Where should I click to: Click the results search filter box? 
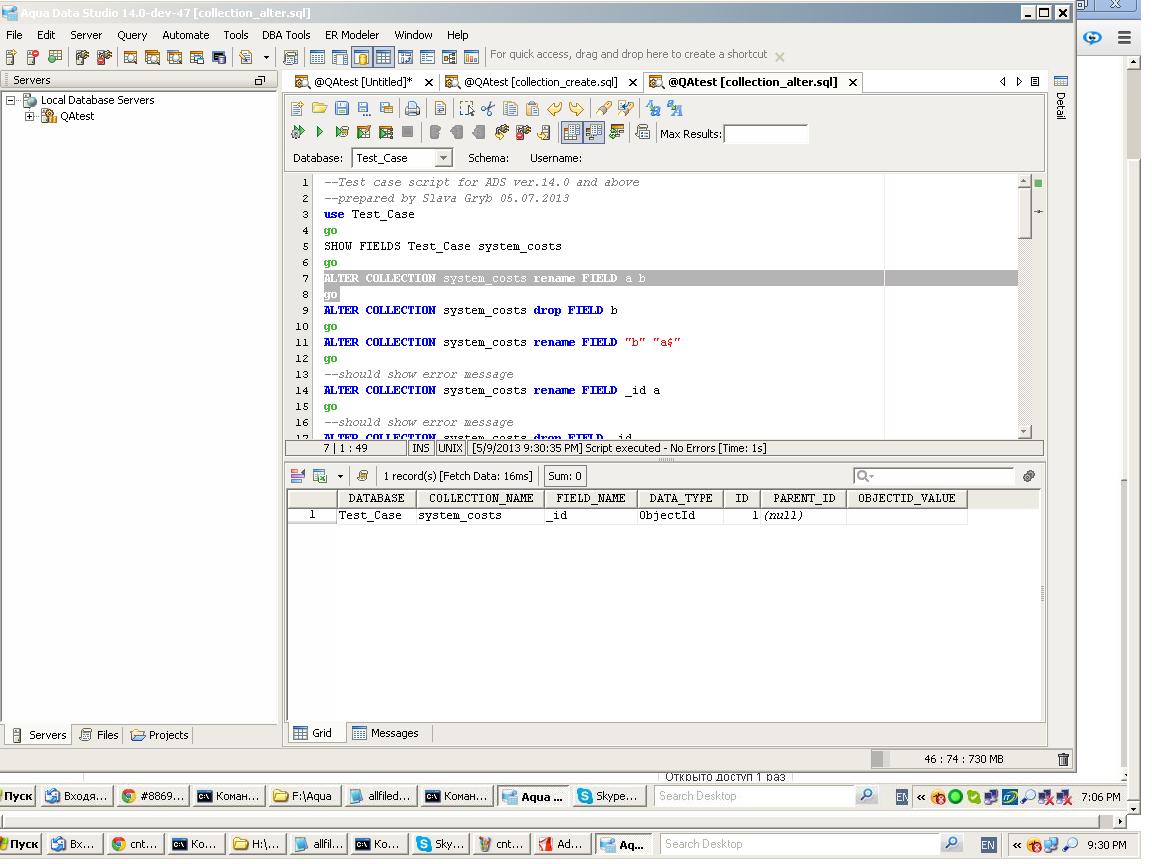click(933, 476)
